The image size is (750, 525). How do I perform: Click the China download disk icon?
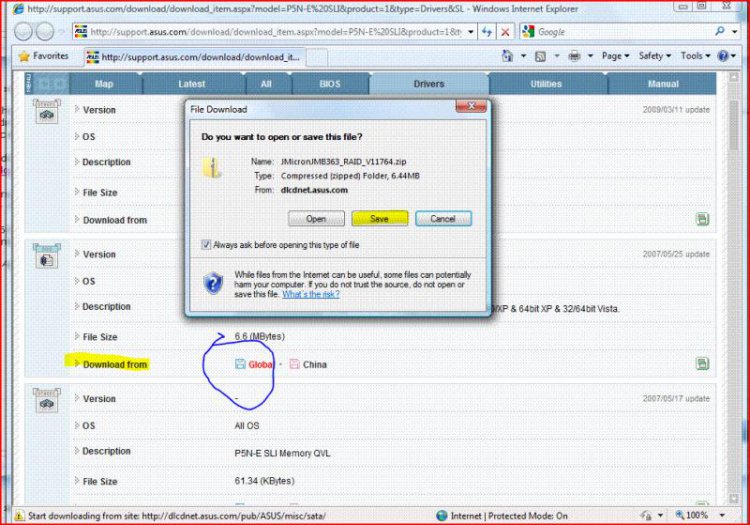pyautogui.click(x=294, y=364)
